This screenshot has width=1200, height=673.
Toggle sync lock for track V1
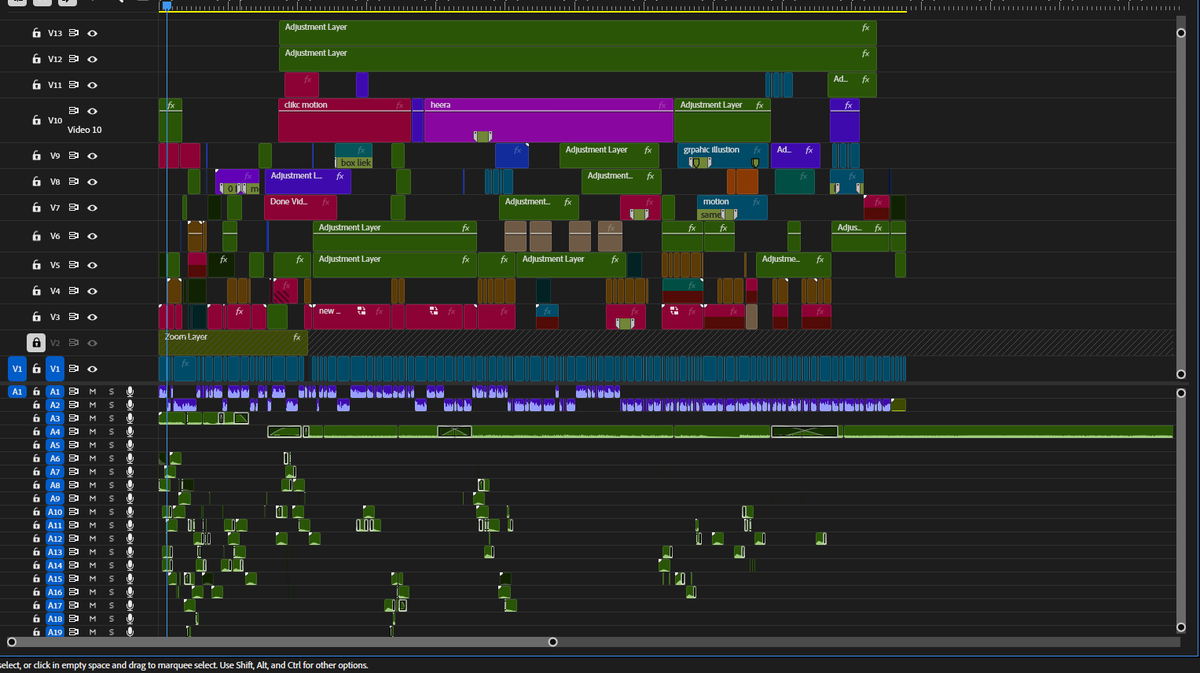coord(74,369)
